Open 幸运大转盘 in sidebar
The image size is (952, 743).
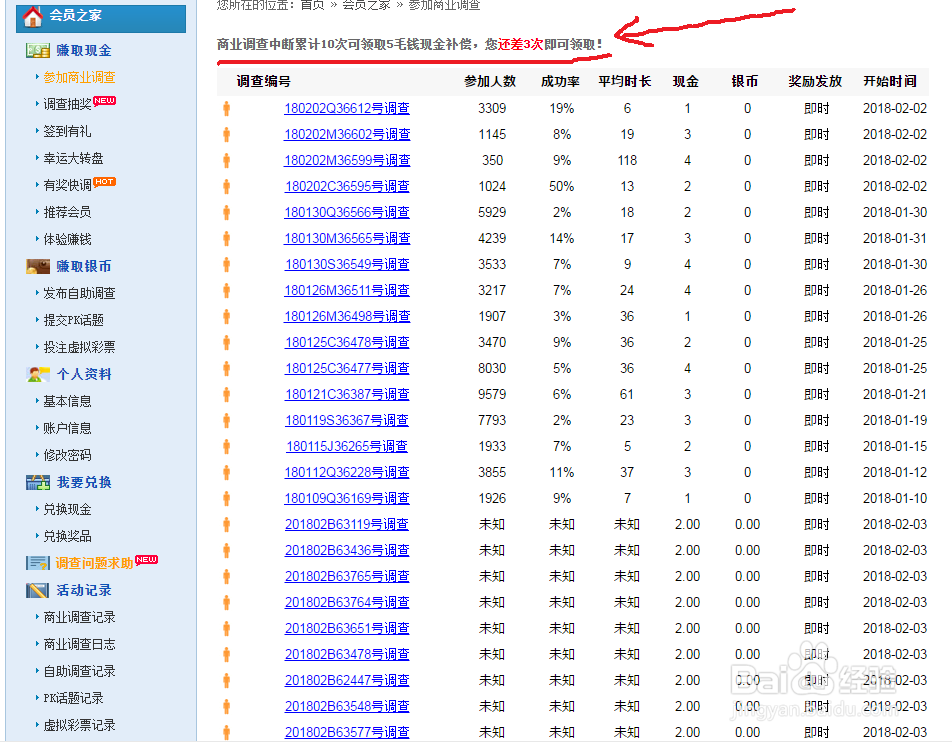click(x=73, y=158)
